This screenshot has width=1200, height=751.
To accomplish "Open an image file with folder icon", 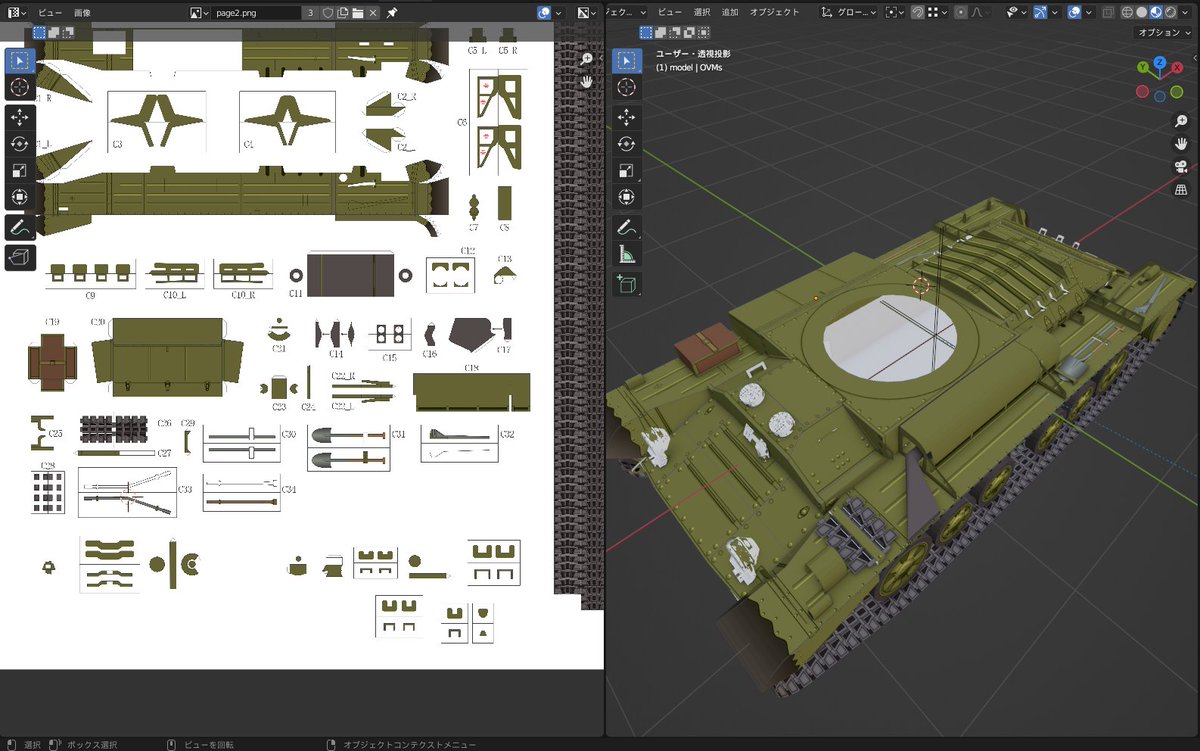I will coord(357,12).
